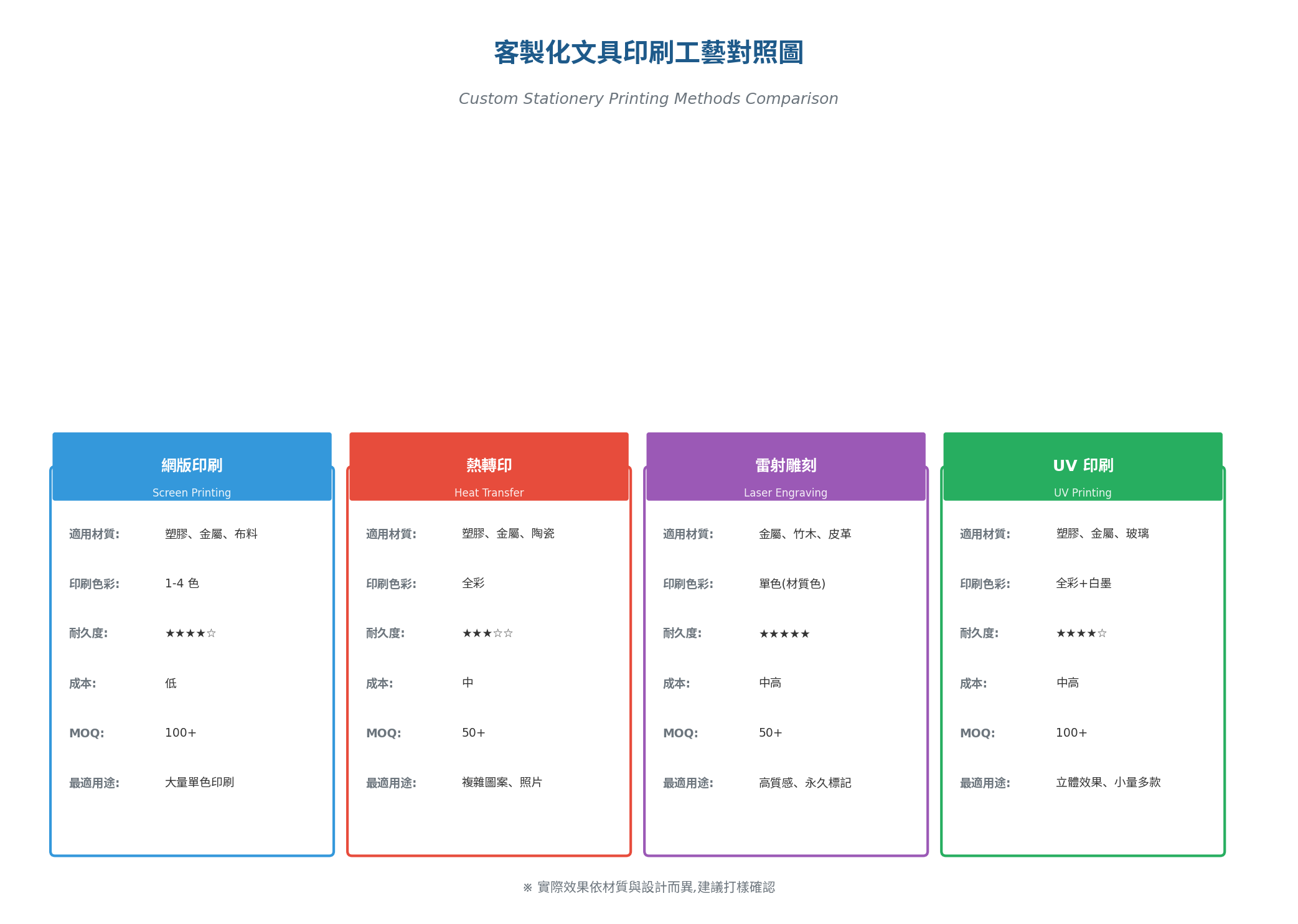Click 全彩 in the Heat Transfer card
This screenshot has width=1298, height=924.
(473, 584)
